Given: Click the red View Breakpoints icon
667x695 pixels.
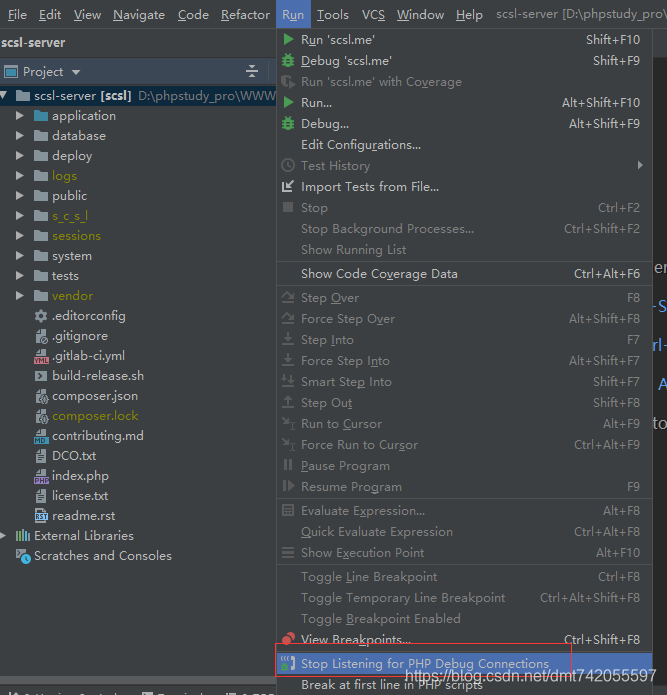Looking at the screenshot, I should pyautogui.click(x=288, y=638).
